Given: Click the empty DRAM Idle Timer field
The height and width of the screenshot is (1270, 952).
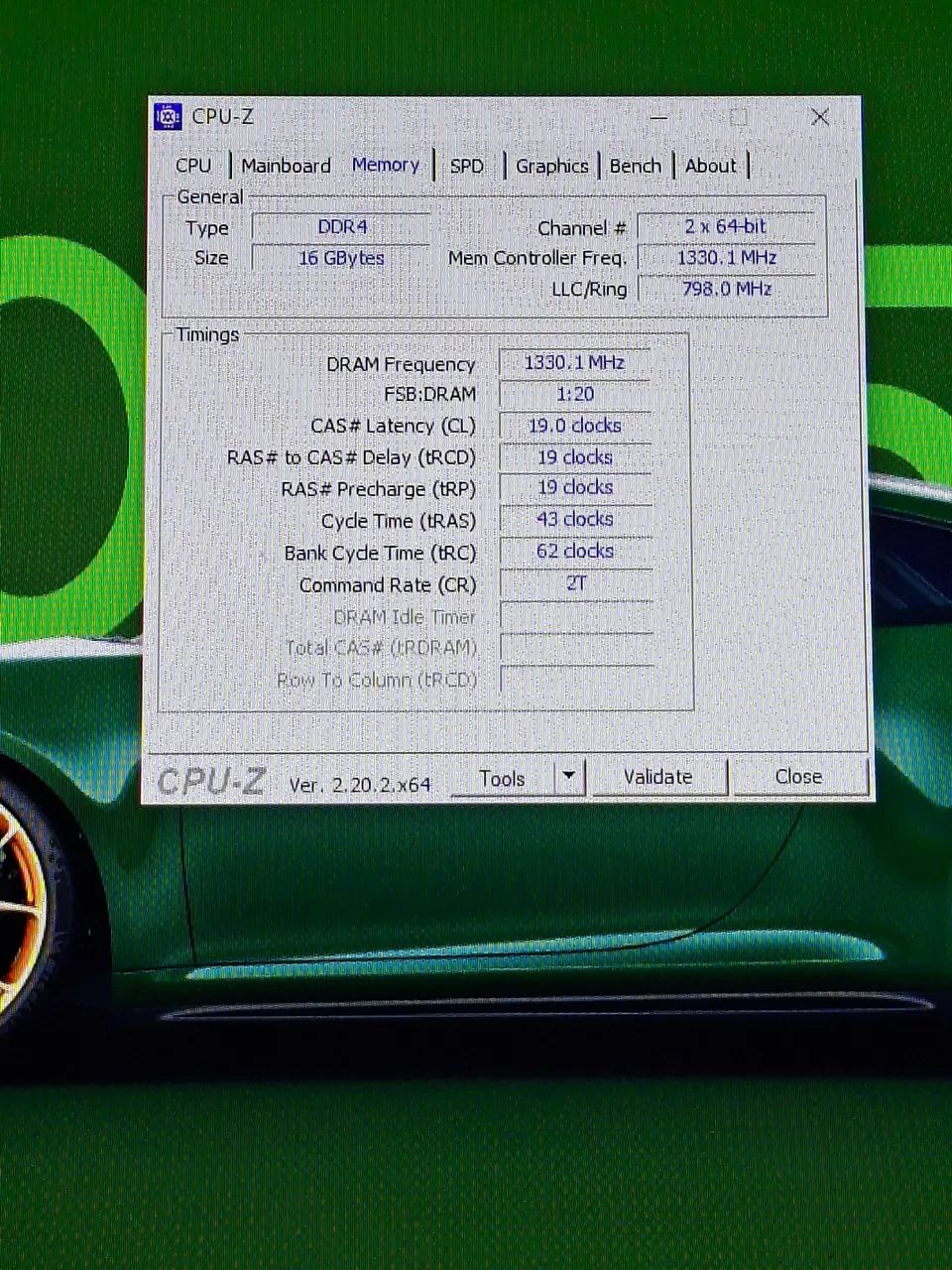Looking at the screenshot, I should pyautogui.click(x=576, y=615).
